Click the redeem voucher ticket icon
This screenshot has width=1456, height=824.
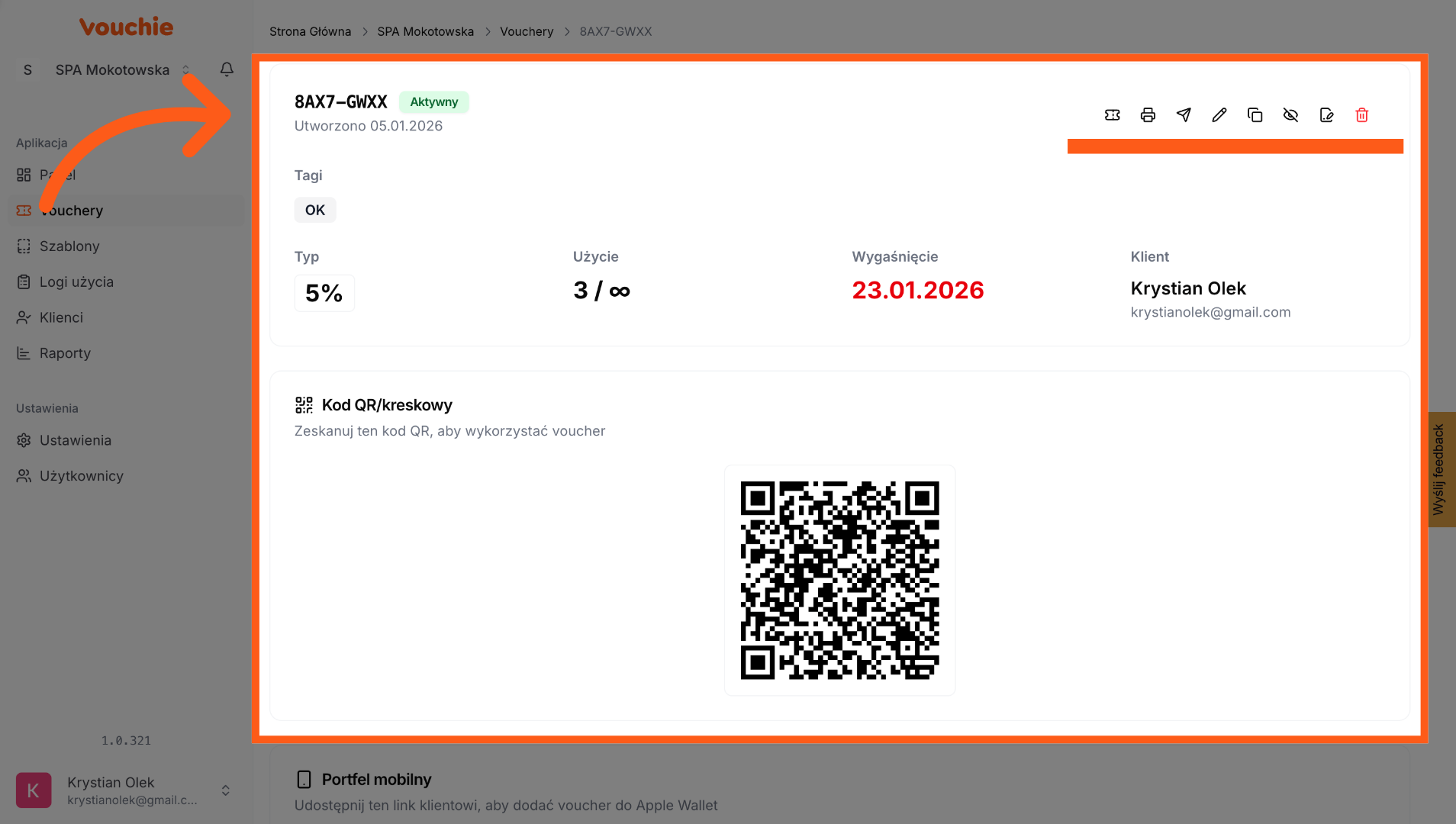1112,115
